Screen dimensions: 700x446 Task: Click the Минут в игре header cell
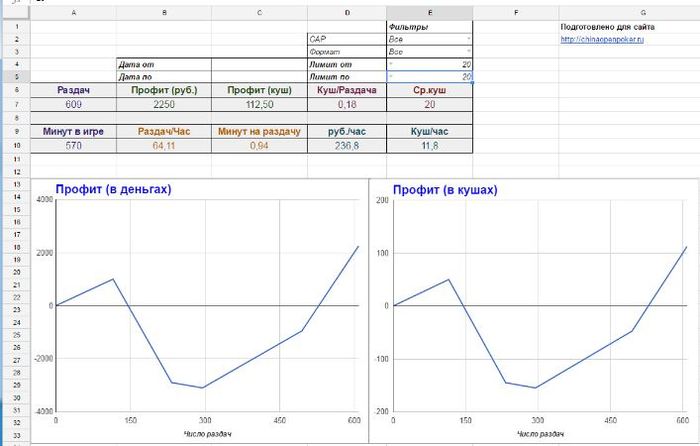(x=73, y=132)
